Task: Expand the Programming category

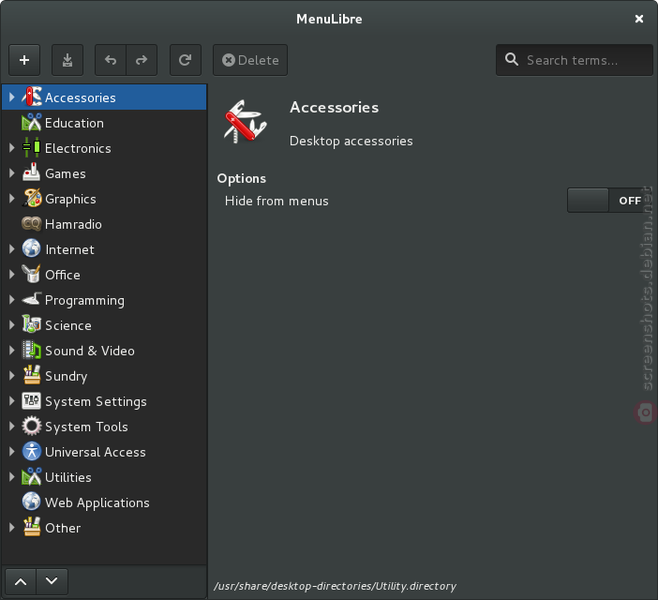Action: coord(12,300)
